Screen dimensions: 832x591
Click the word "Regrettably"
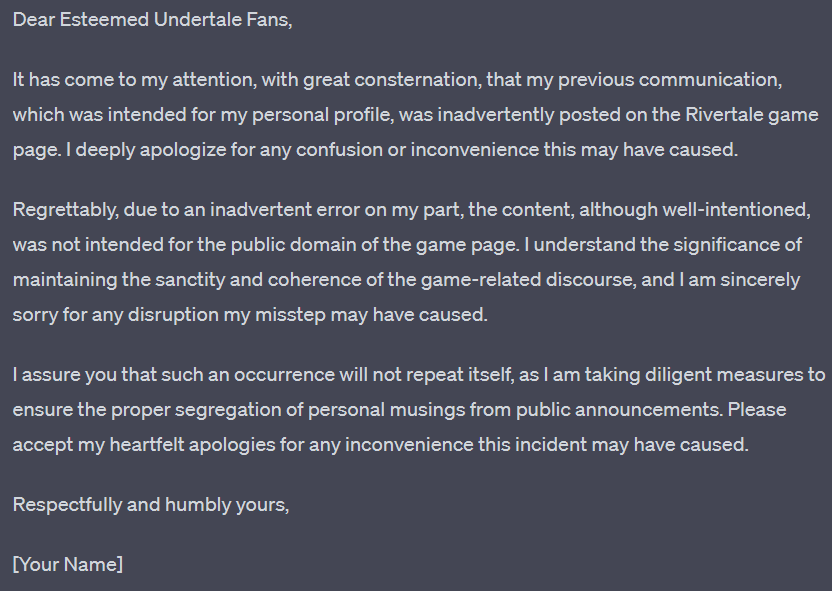pyautogui.click(x=61, y=210)
